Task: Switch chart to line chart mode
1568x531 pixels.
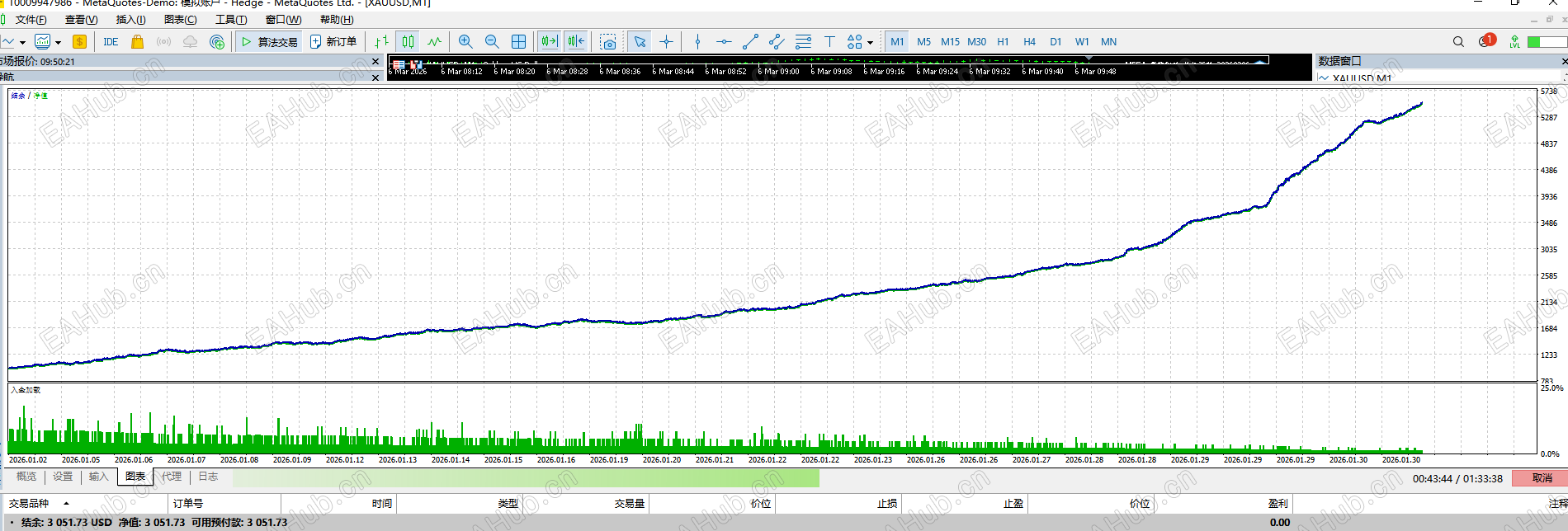Action: point(434,41)
